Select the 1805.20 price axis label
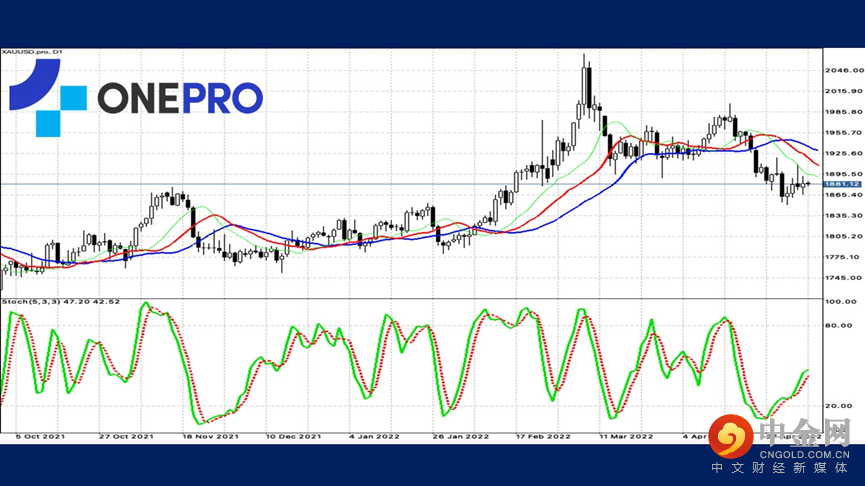The image size is (865, 486). click(844, 236)
